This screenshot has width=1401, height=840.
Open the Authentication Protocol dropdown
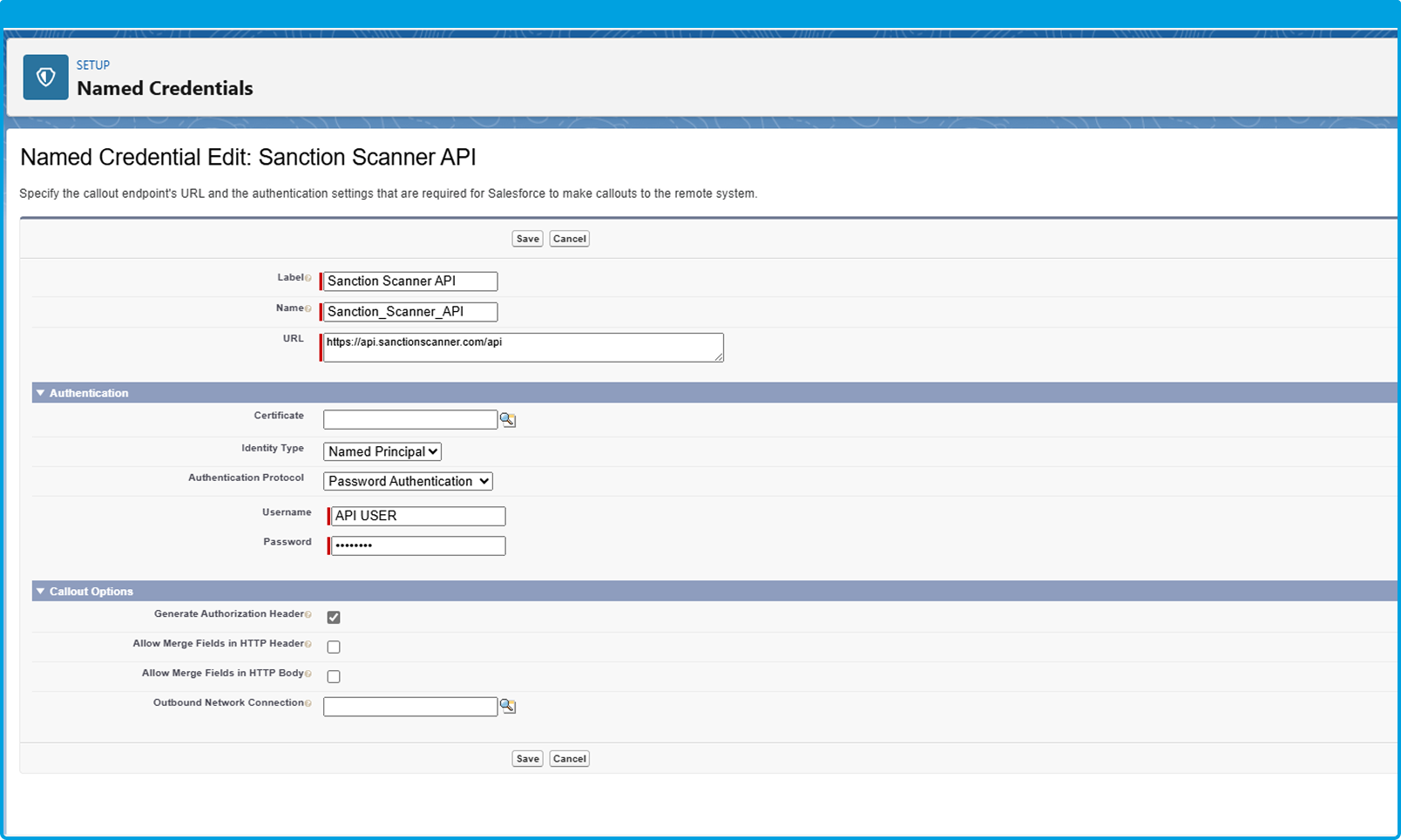click(x=408, y=481)
